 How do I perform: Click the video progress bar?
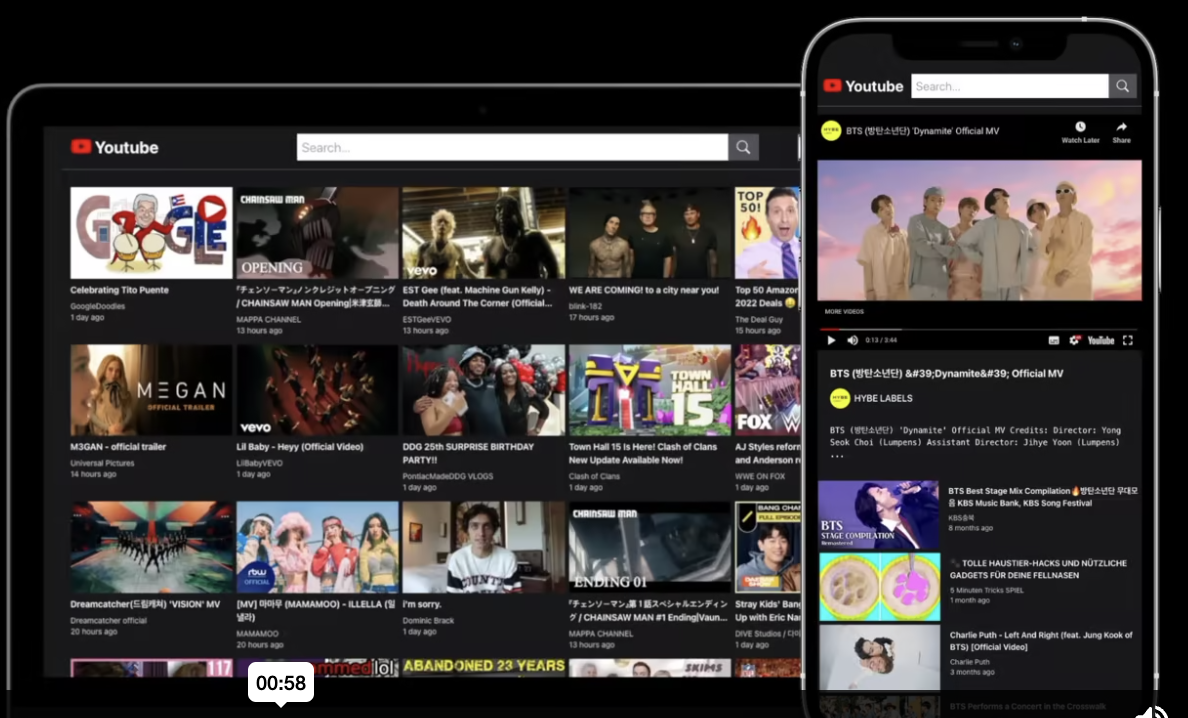click(980, 329)
